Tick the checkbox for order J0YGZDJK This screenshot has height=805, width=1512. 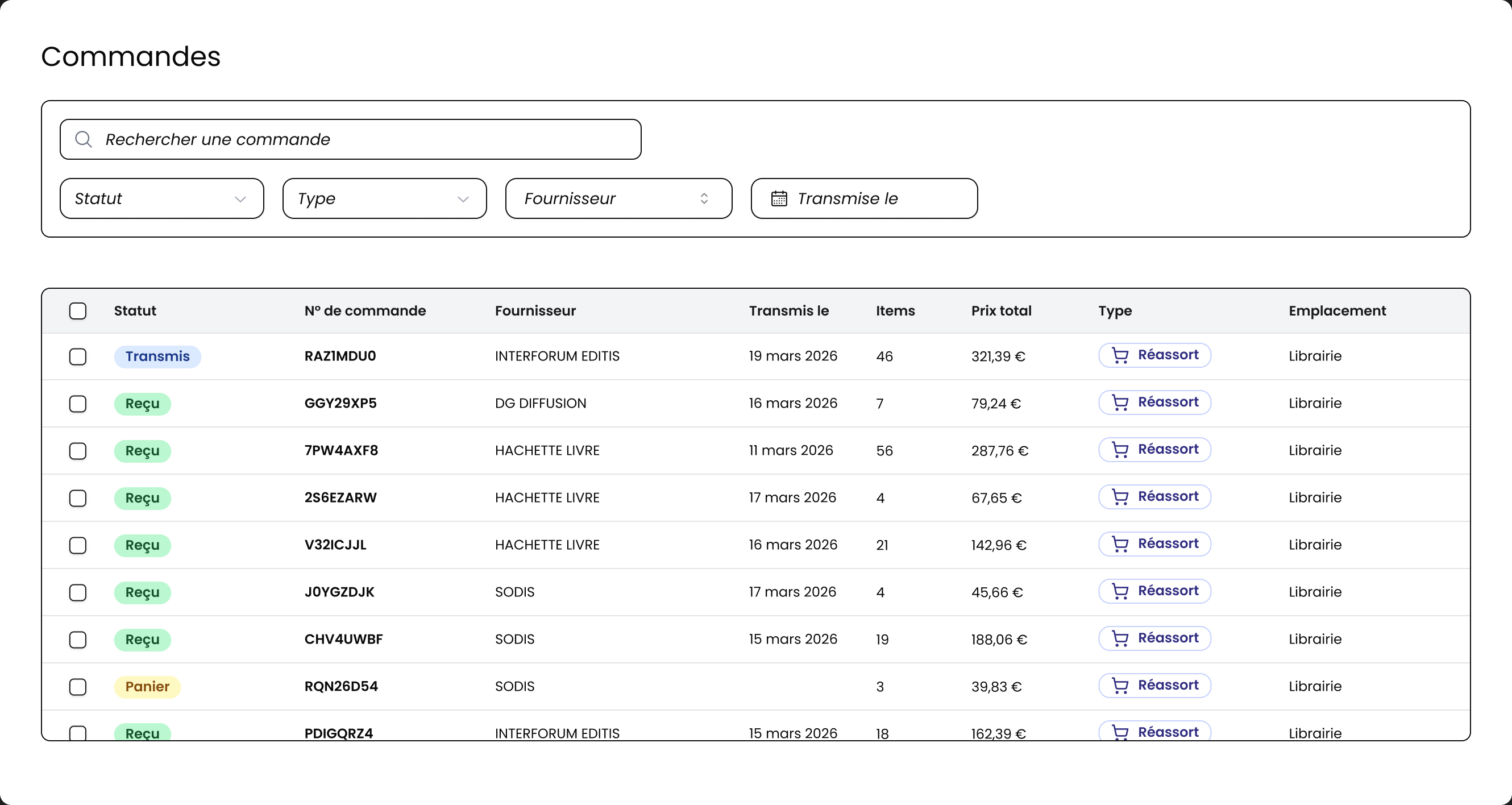pyautogui.click(x=77, y=592)
